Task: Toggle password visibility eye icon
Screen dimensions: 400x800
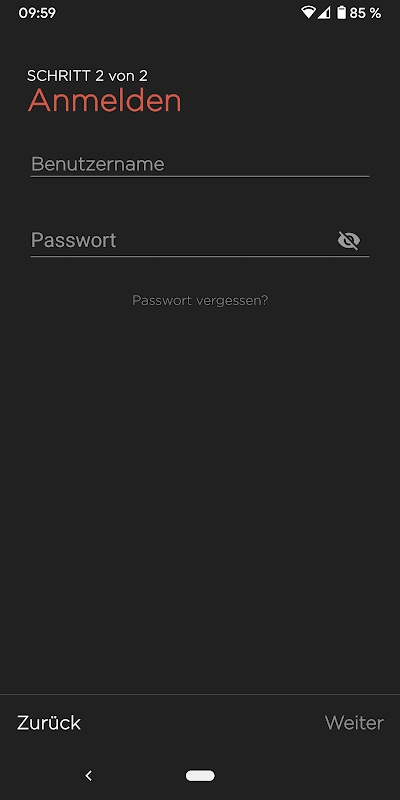Action: (349, 240)
